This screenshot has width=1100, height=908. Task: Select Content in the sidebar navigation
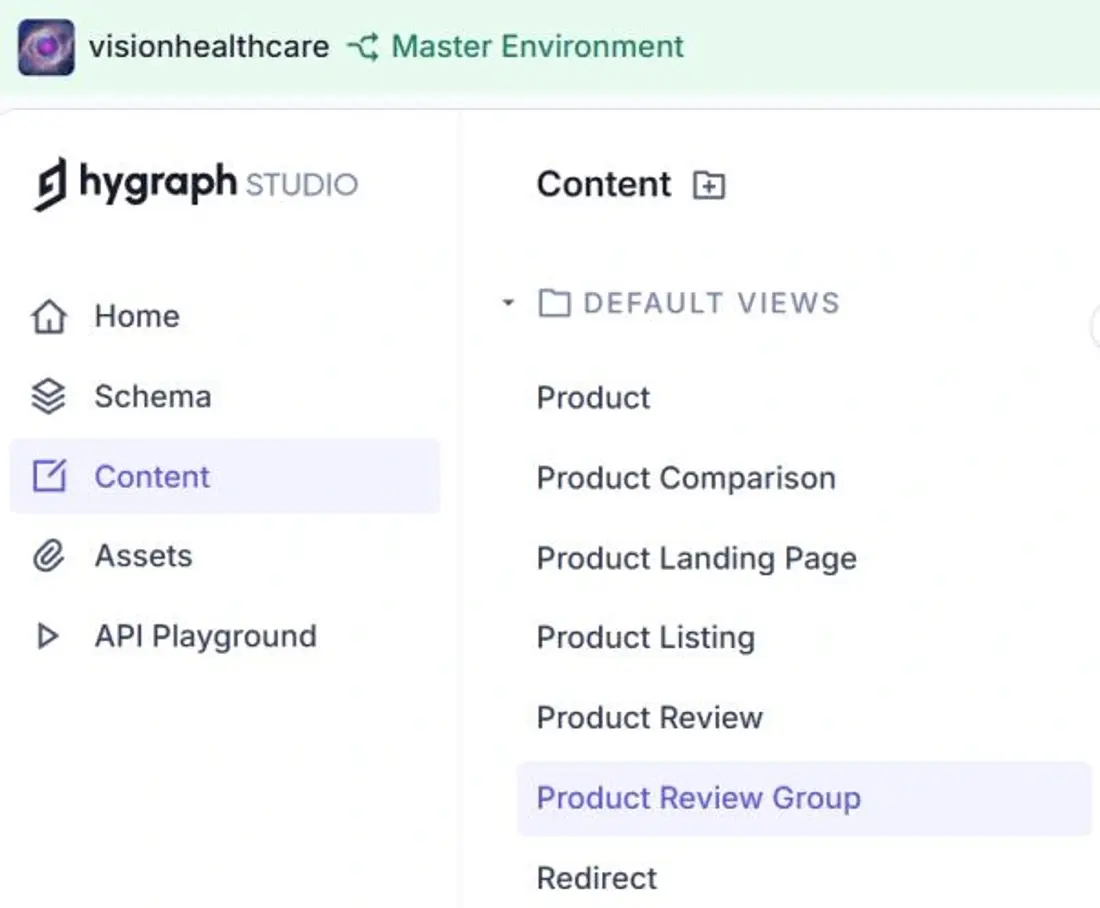[x=224, y=476]
